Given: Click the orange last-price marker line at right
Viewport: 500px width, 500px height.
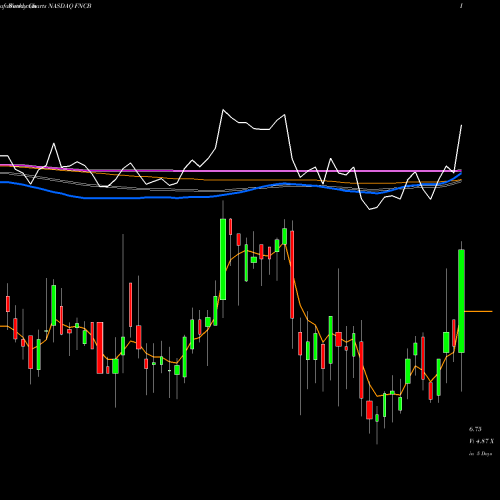Looking at the screenshot, I should [x=478, y=311].
